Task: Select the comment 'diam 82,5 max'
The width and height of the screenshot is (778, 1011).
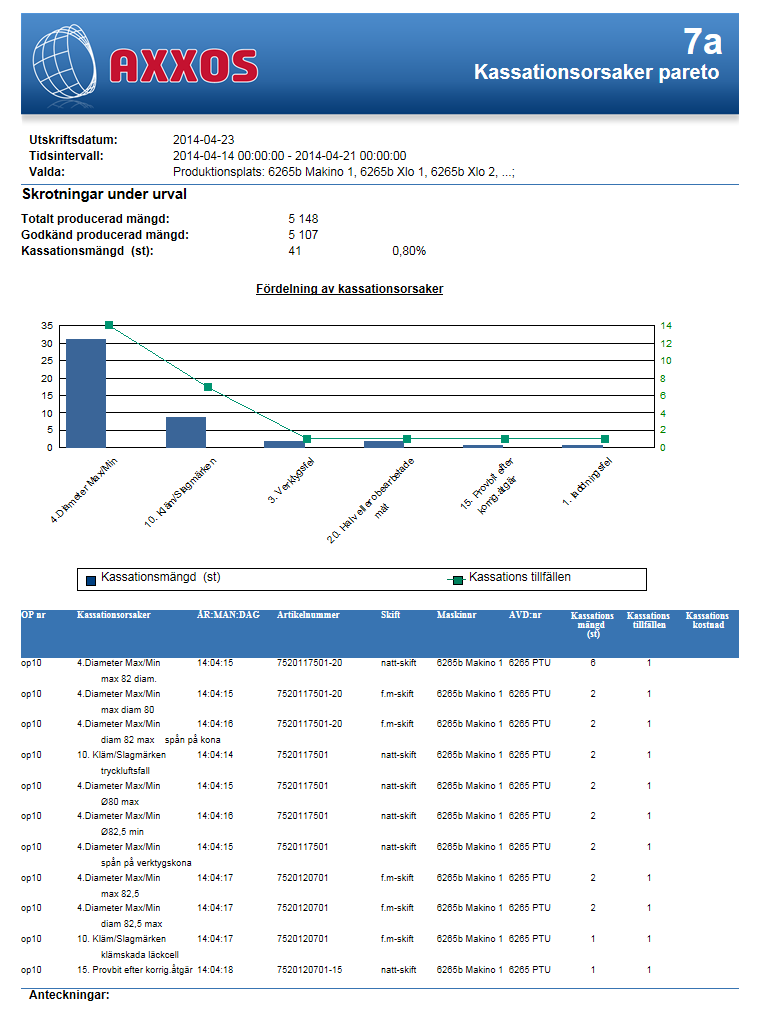Action: [x=131, y=924]
